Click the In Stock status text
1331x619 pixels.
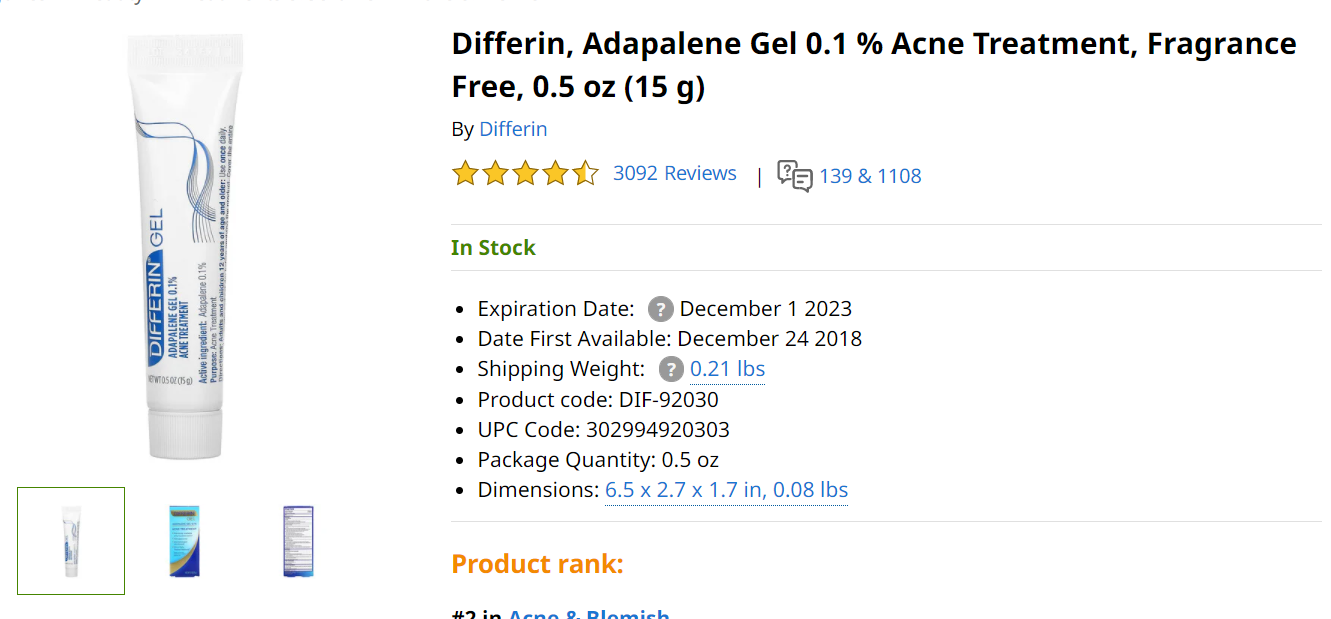click(x=493, y=248)
